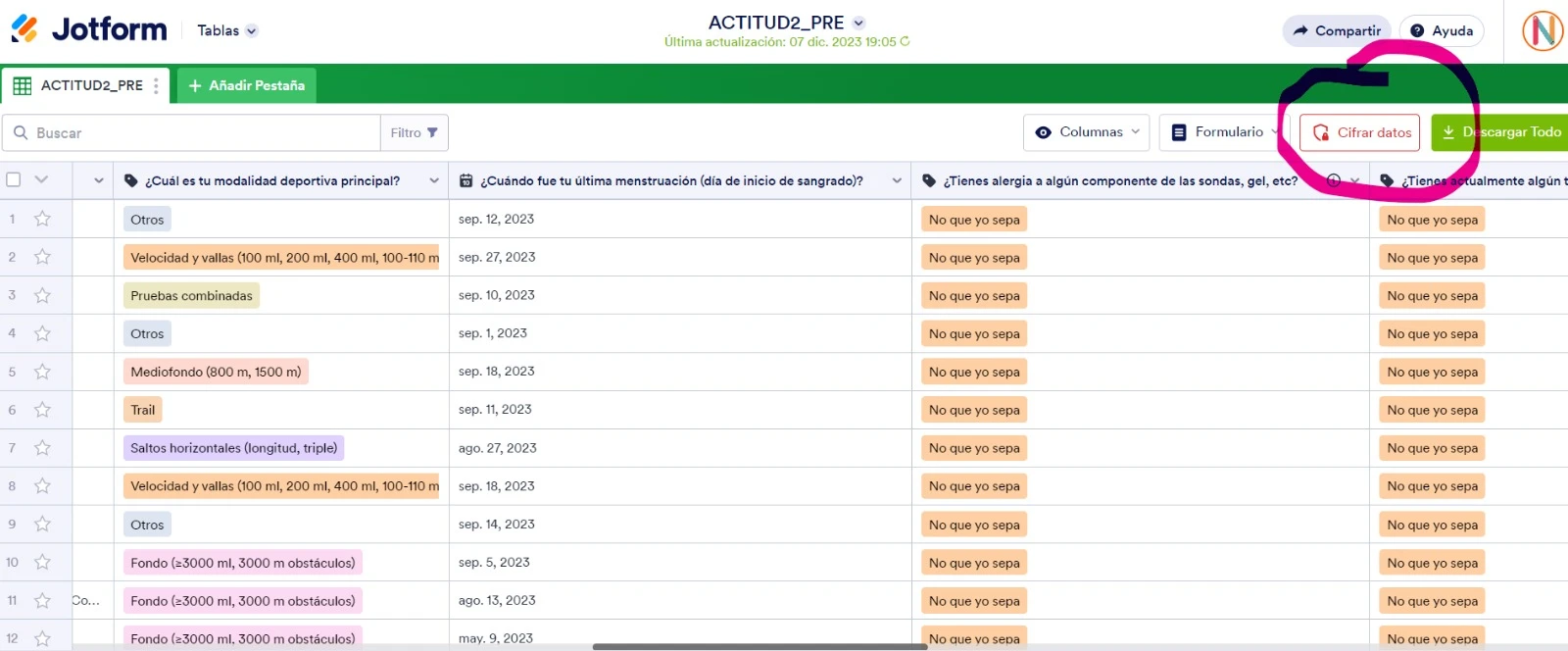Open the Formulario dropdown
The height and width of the screenshot is (651, 1568).
point(1225,131)
